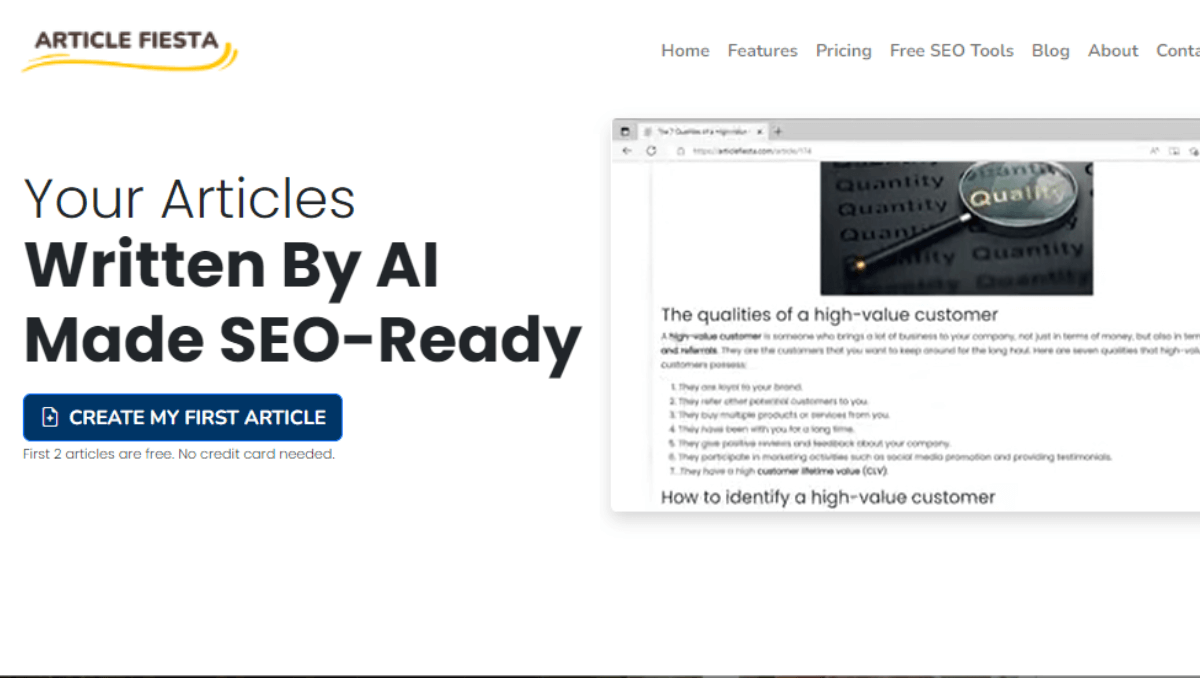Open the Home menu item
The width and height of the screenshot is (1200, 678).
click(x=685, y=50)
